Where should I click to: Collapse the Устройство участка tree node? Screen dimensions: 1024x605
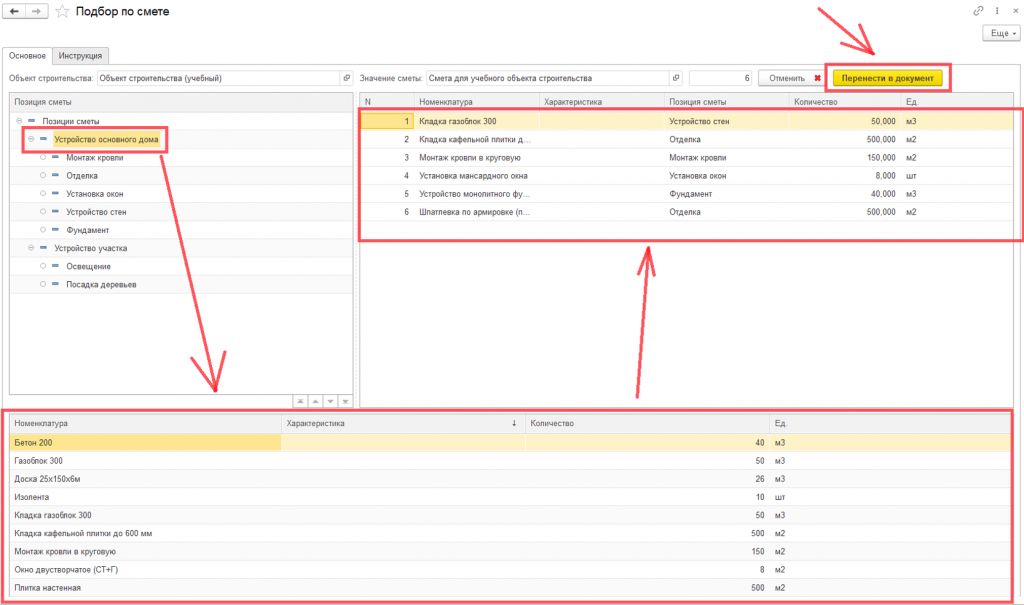(31, 248)
